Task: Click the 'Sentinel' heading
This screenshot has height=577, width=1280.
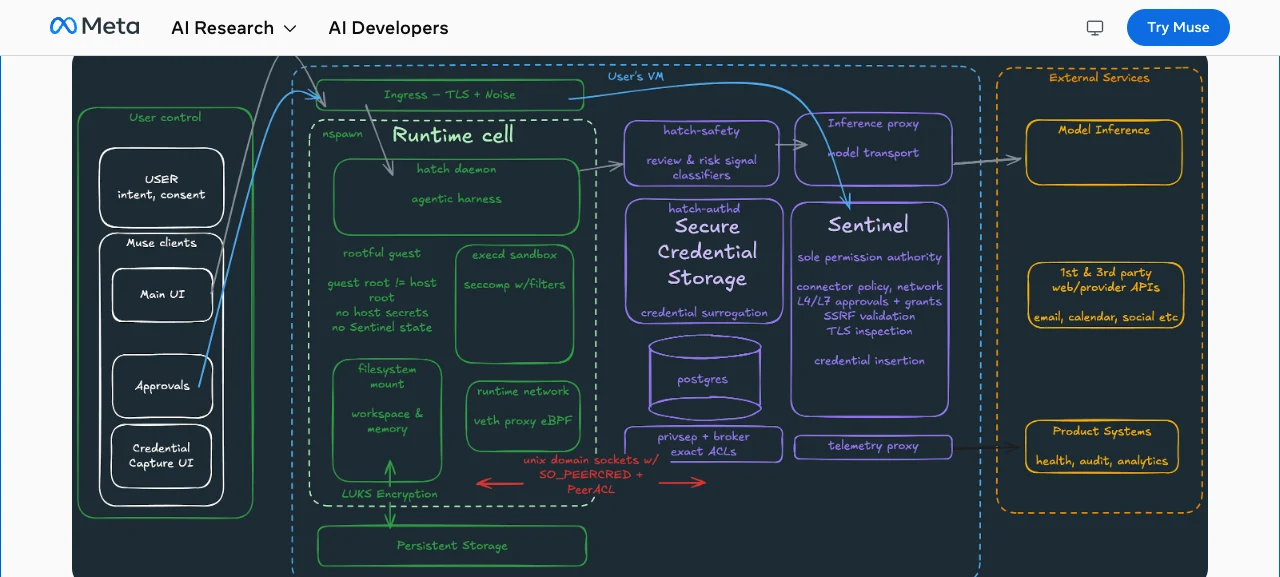Action: coord(868,225)
